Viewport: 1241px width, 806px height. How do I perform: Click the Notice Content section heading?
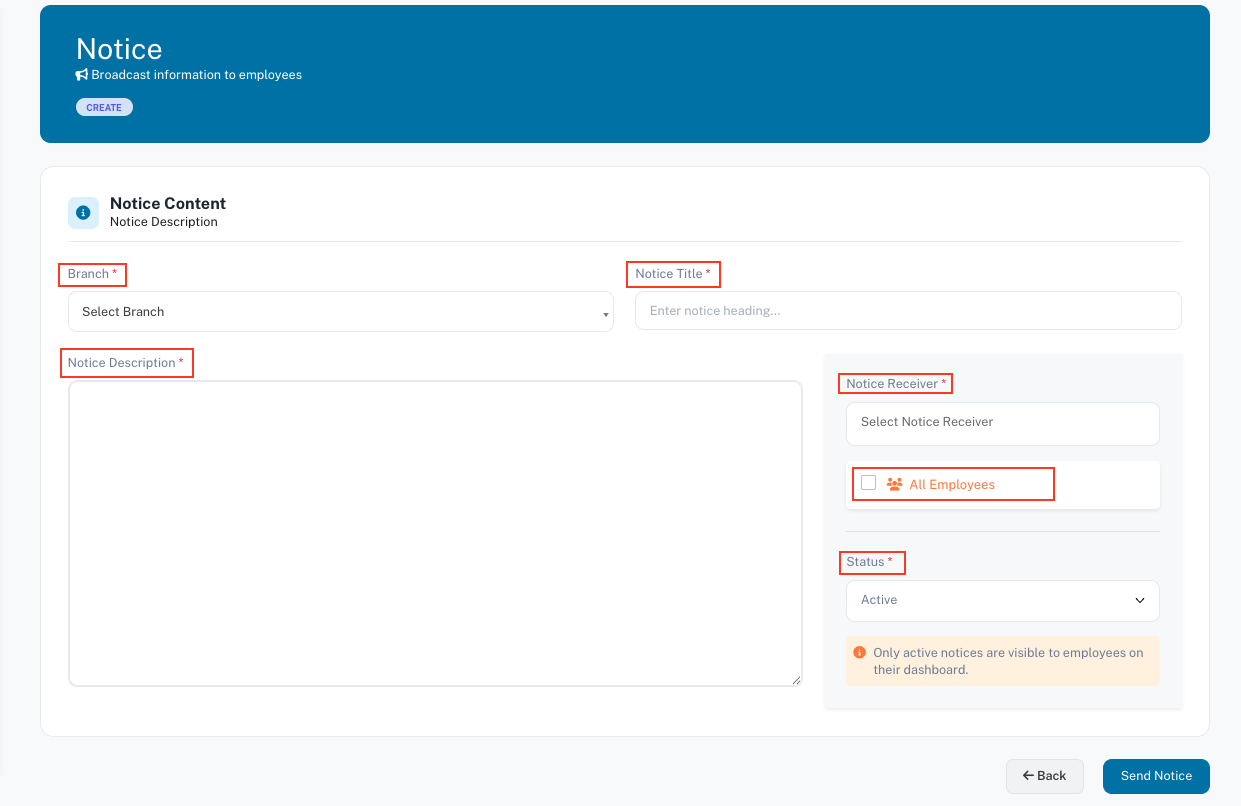(x=168, y=203)
